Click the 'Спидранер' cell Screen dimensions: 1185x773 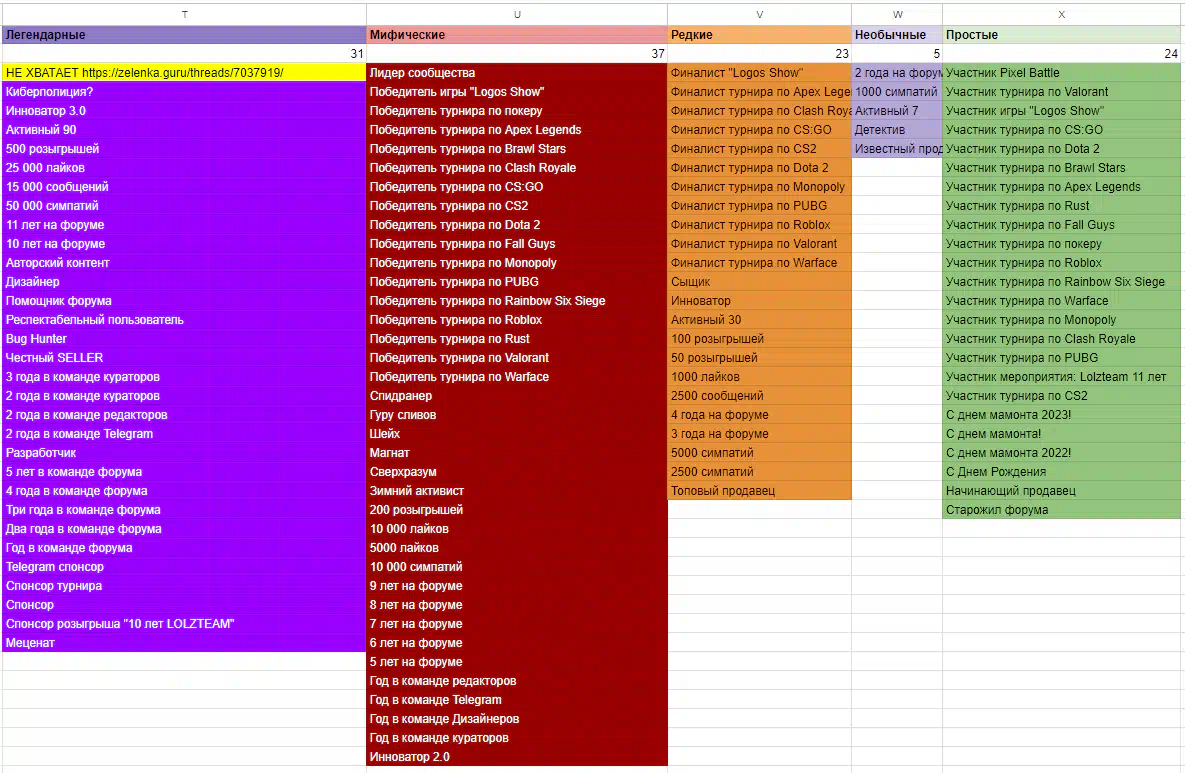517,396
